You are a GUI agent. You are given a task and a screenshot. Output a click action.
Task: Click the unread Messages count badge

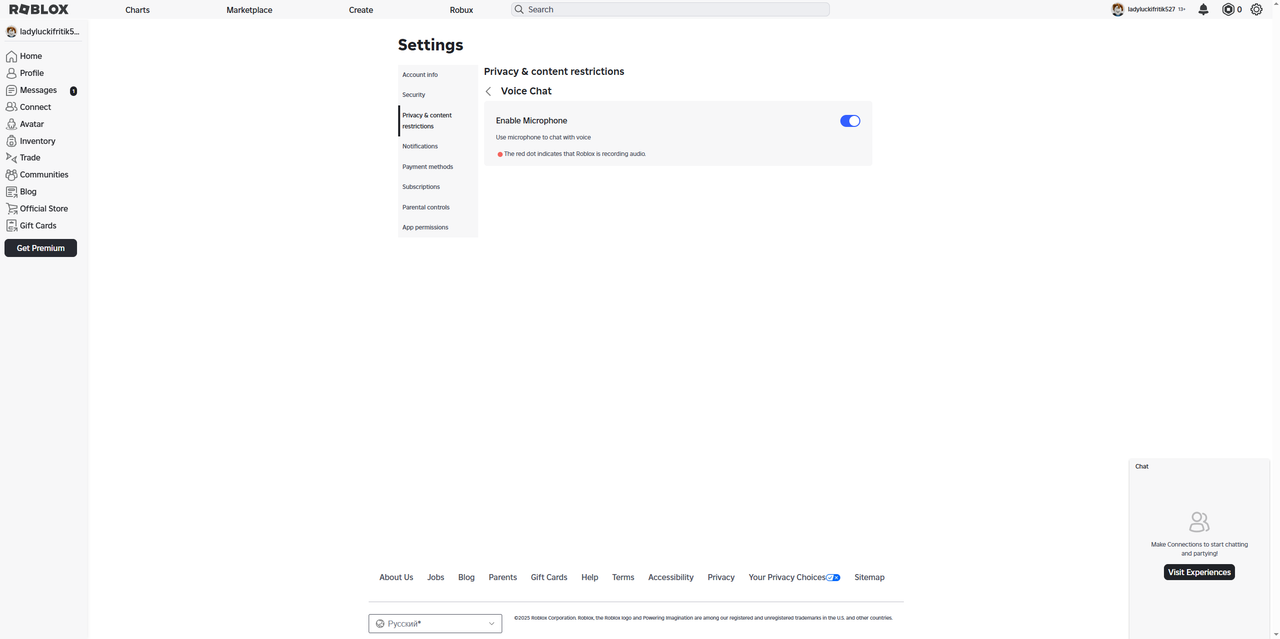(x=73, y=91)
